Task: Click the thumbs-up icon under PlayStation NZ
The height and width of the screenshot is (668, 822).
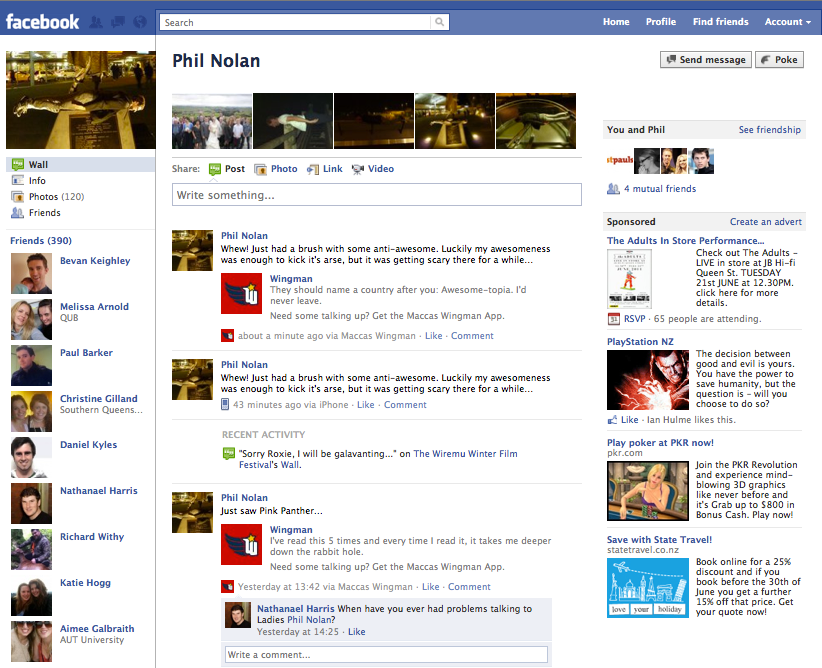Action: tap(612, 420)
